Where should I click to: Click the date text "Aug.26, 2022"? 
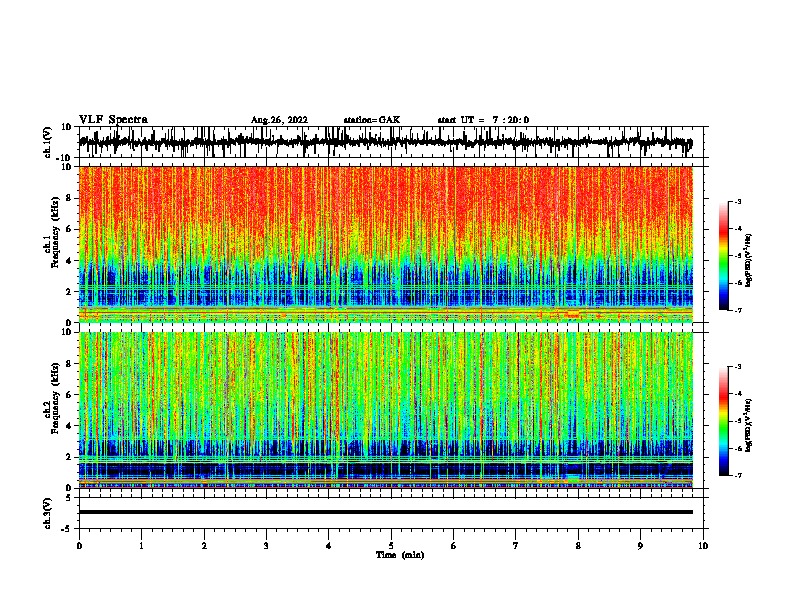click(279, 120)
